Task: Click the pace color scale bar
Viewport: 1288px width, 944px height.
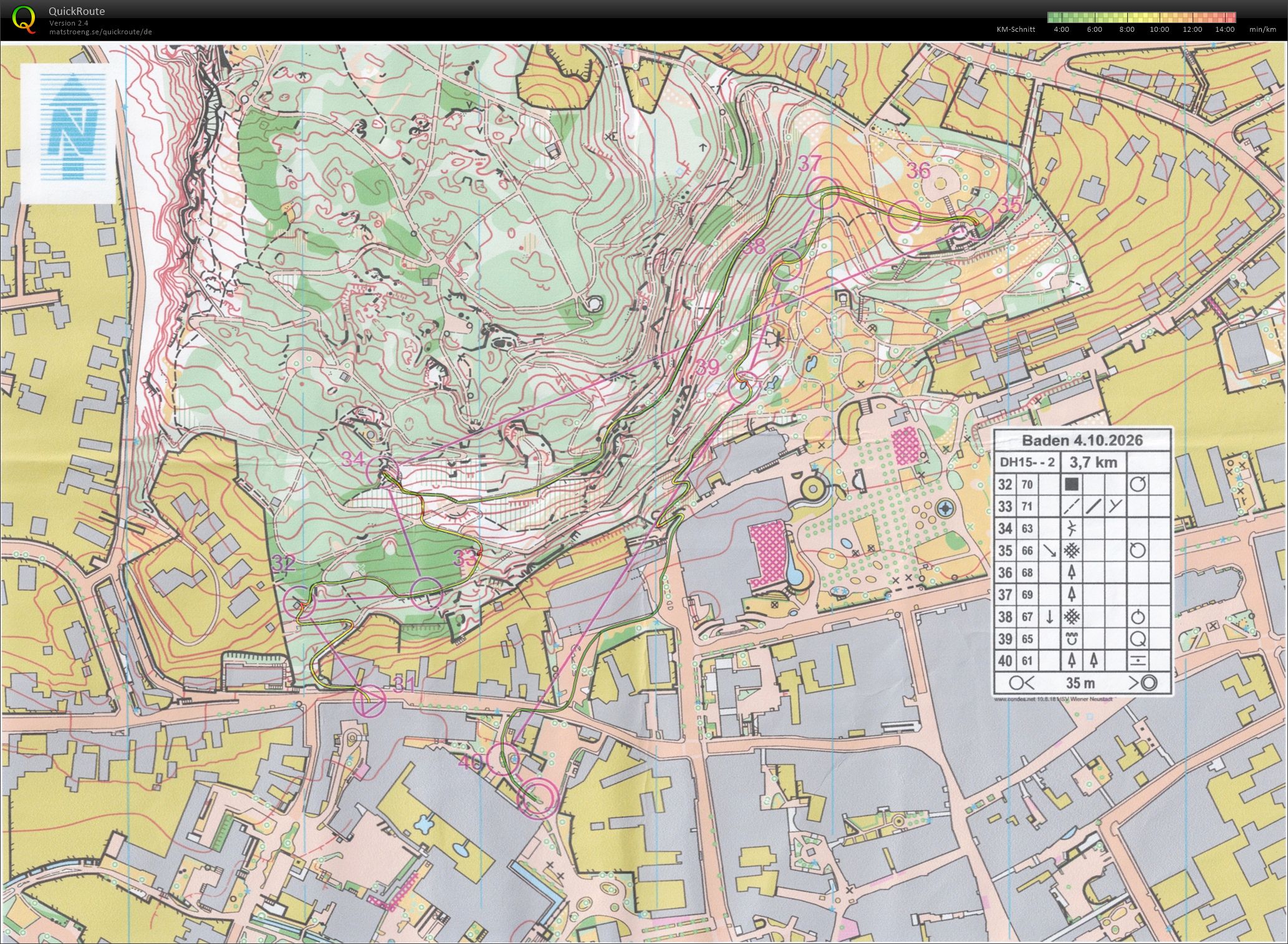Action: pos(1141,17)
